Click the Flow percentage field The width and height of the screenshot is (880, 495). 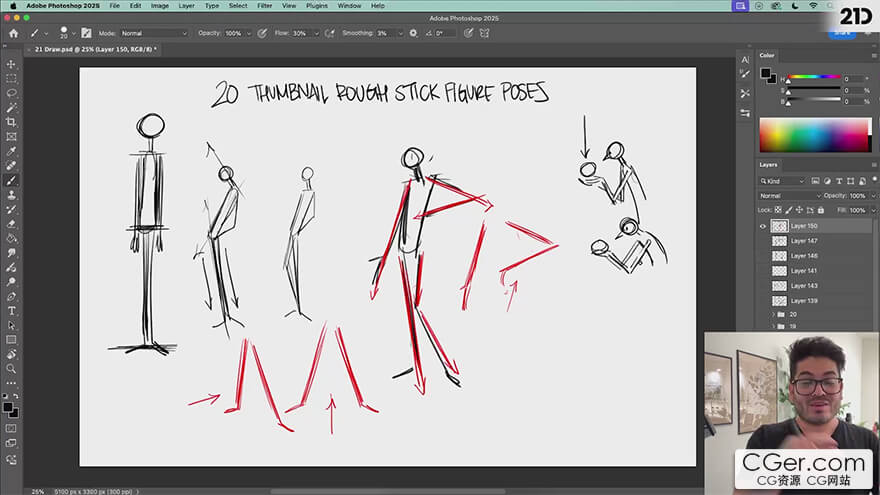pyautogui.click(x=301, y=33)
